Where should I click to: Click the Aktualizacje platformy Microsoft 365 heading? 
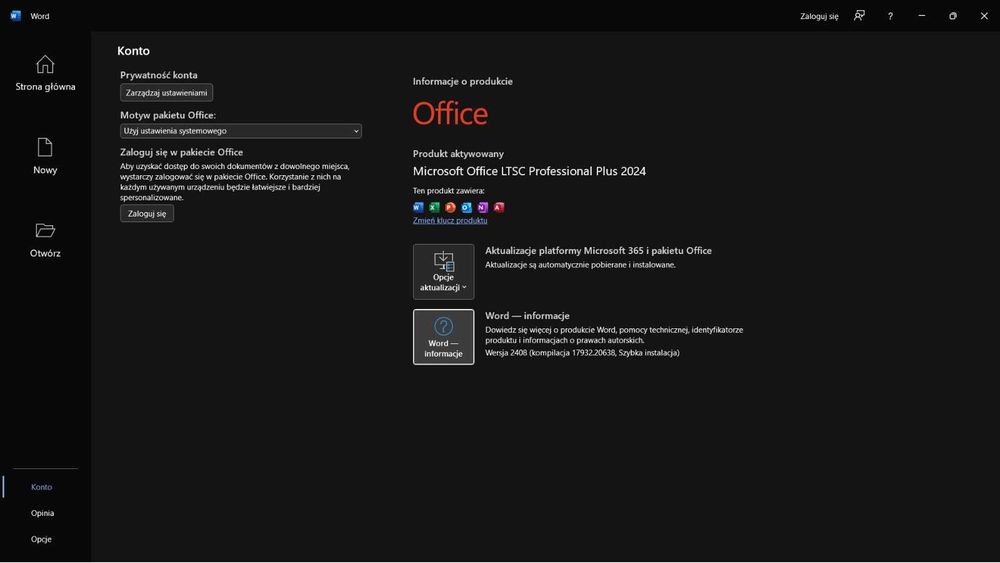pyautogui.click(x=598, y=251)
